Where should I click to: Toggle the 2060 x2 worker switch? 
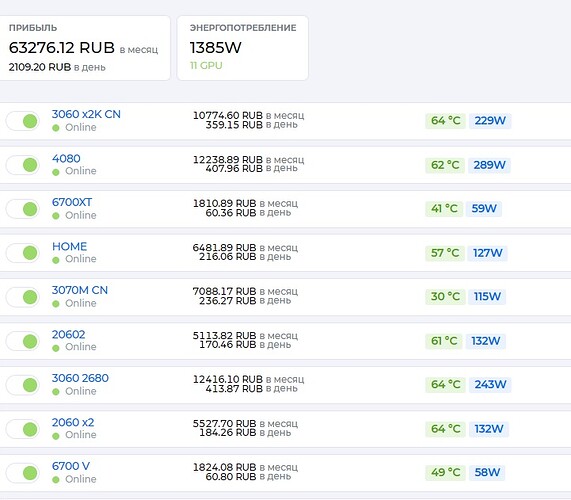(23, 429)
